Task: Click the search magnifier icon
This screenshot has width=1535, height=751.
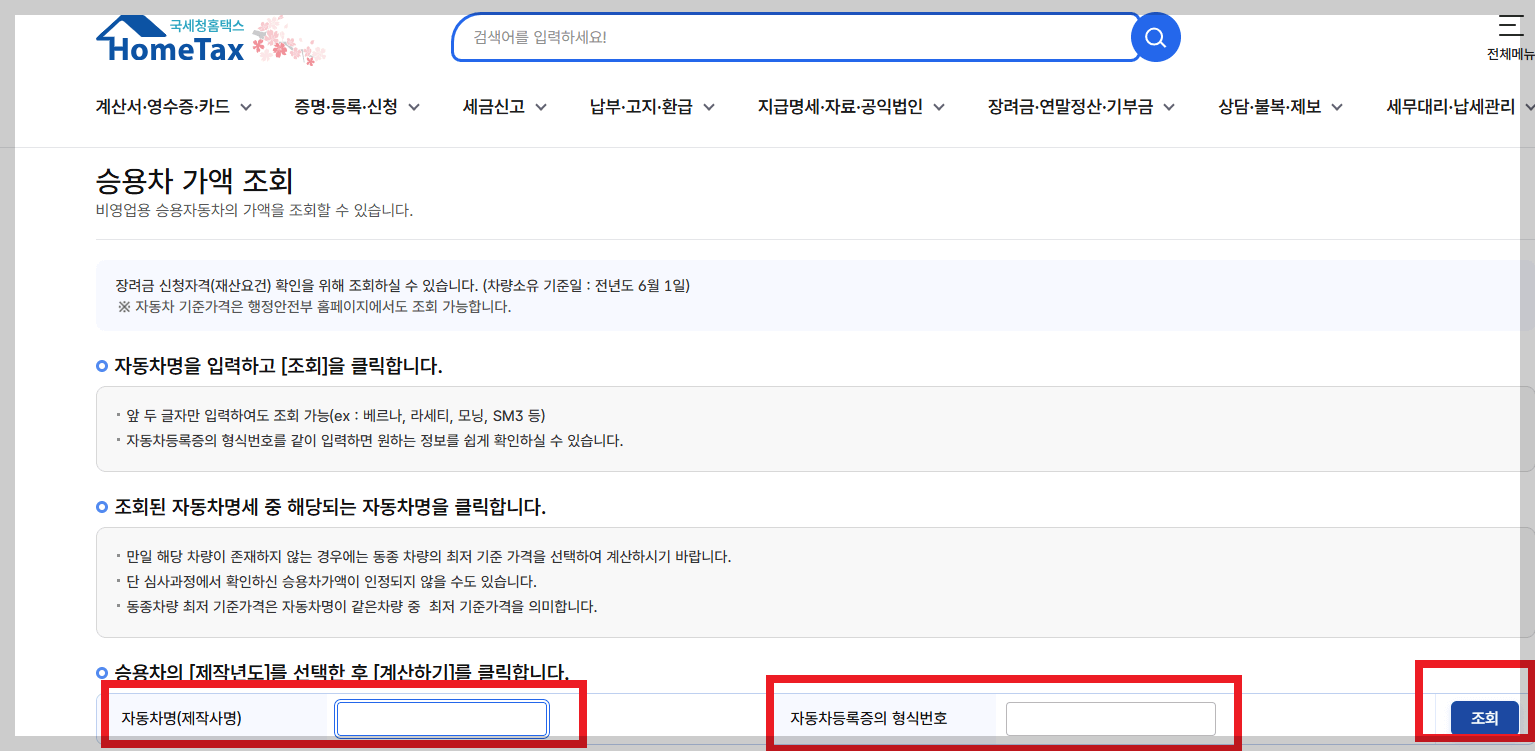Action: click(1155, 37)
